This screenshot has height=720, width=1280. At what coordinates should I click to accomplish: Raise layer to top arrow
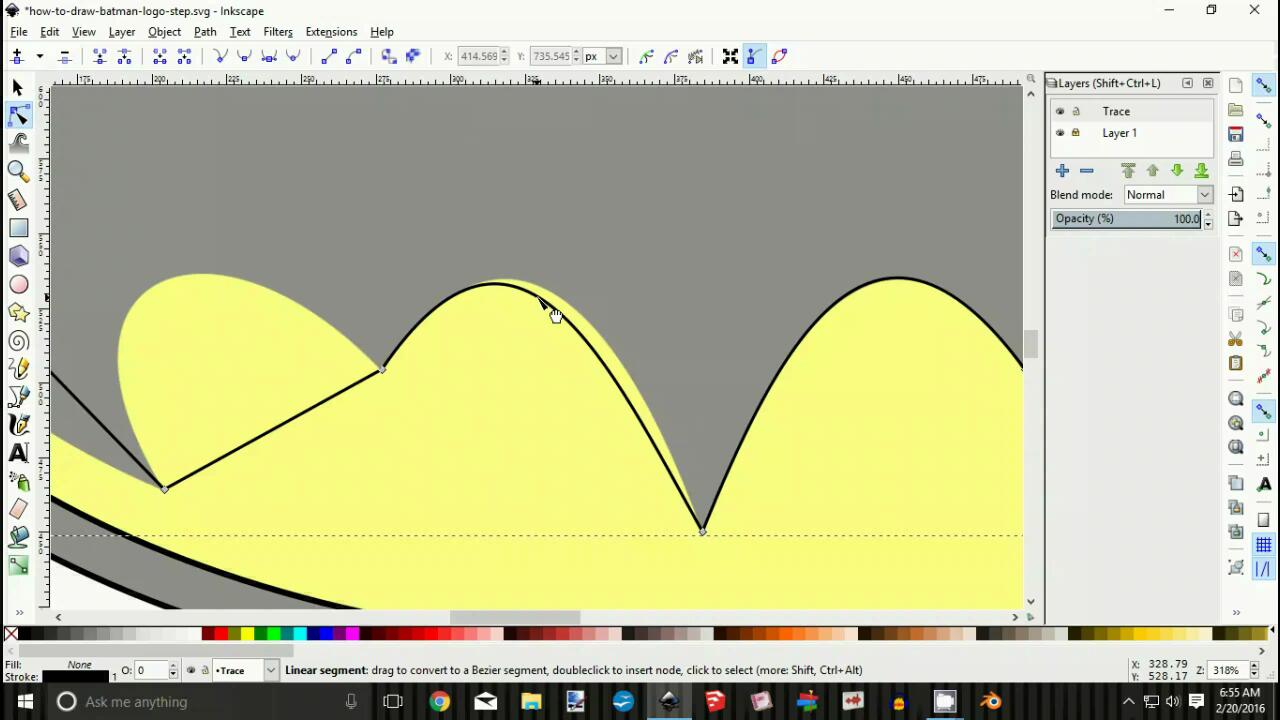pyautogui.click(x=1128, y=171)
